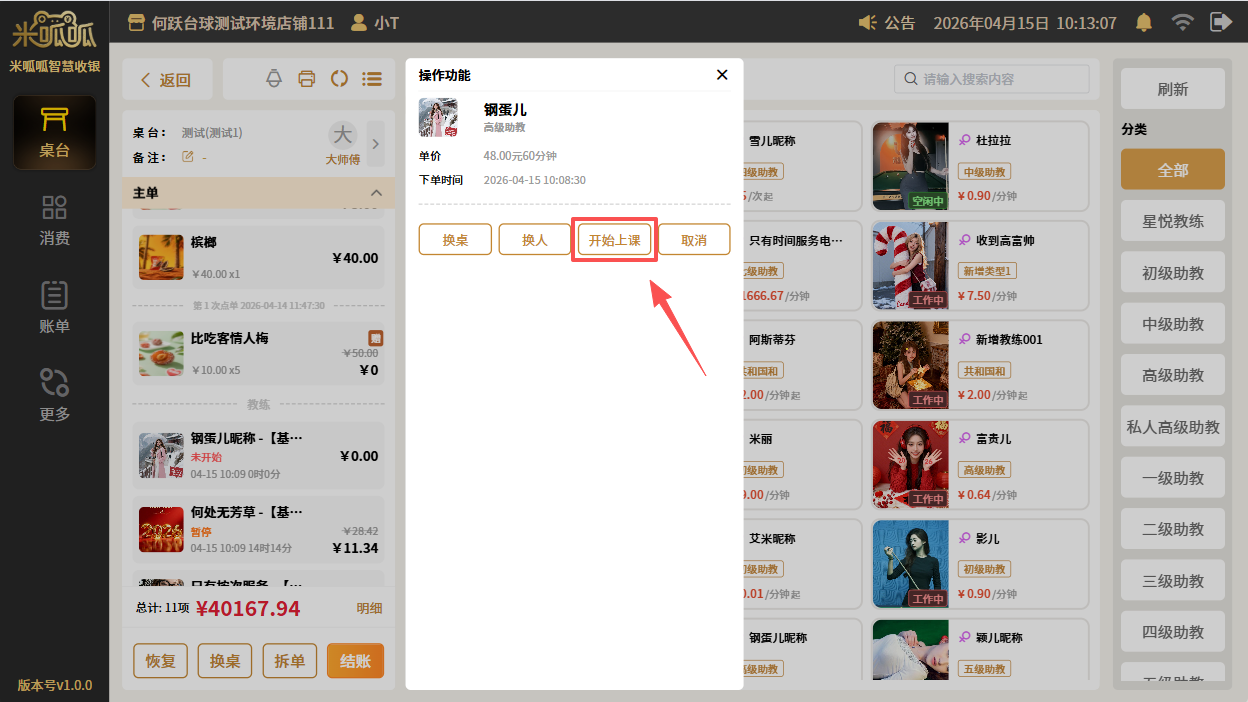Click the service bell icon in toolbar
1248x702 pixels.
(x=274, y=79)
